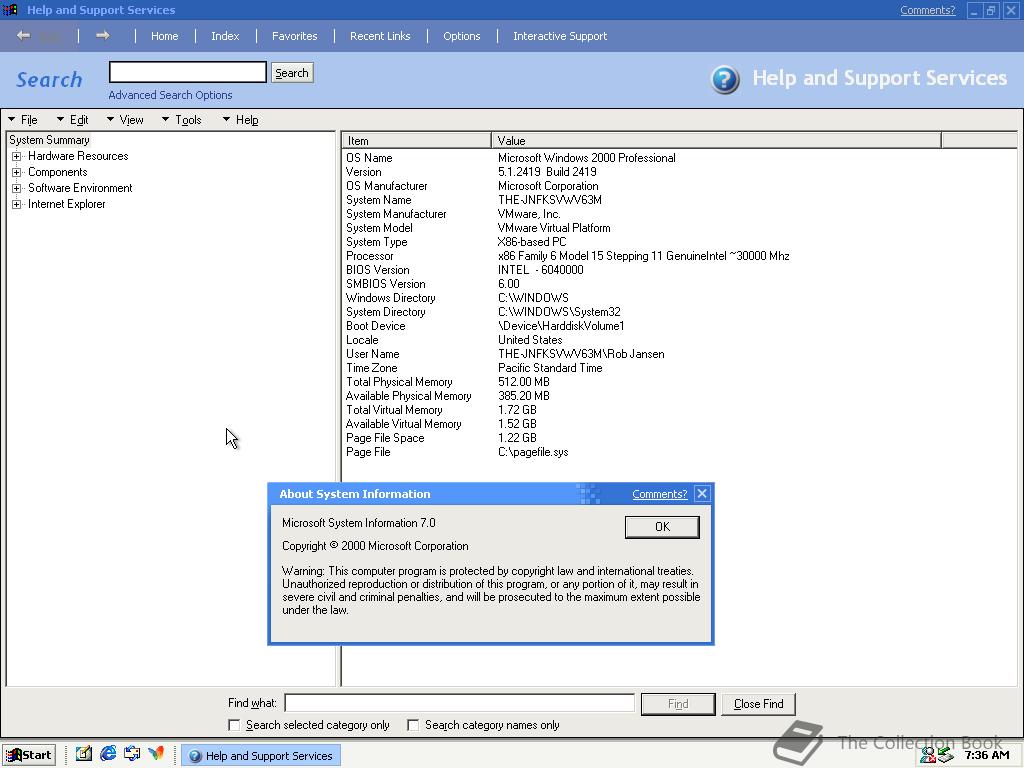Toggle Search category names only checkbox
Screen dimensions: 1024x768
[413, 725]
